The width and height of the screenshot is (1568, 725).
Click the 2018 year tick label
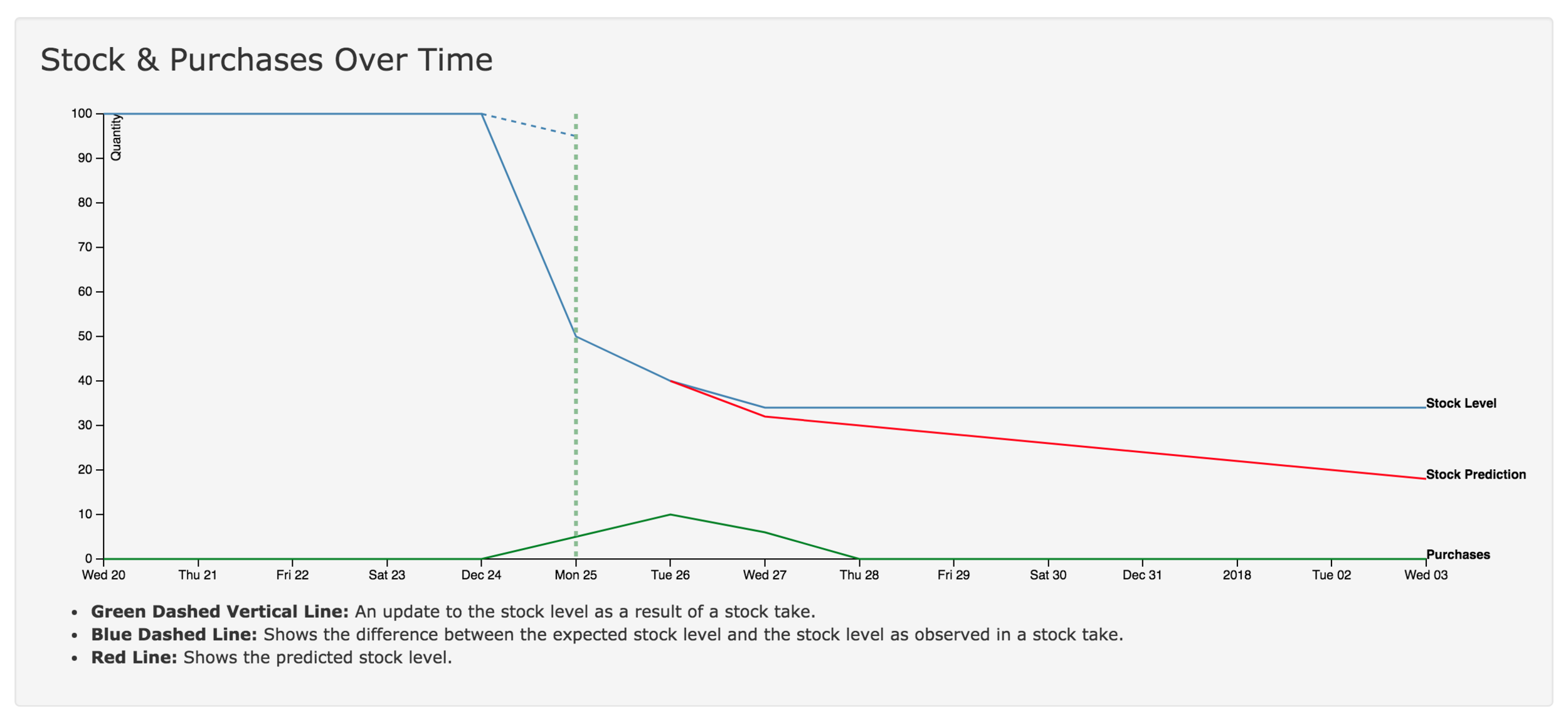click(1237, 575)
